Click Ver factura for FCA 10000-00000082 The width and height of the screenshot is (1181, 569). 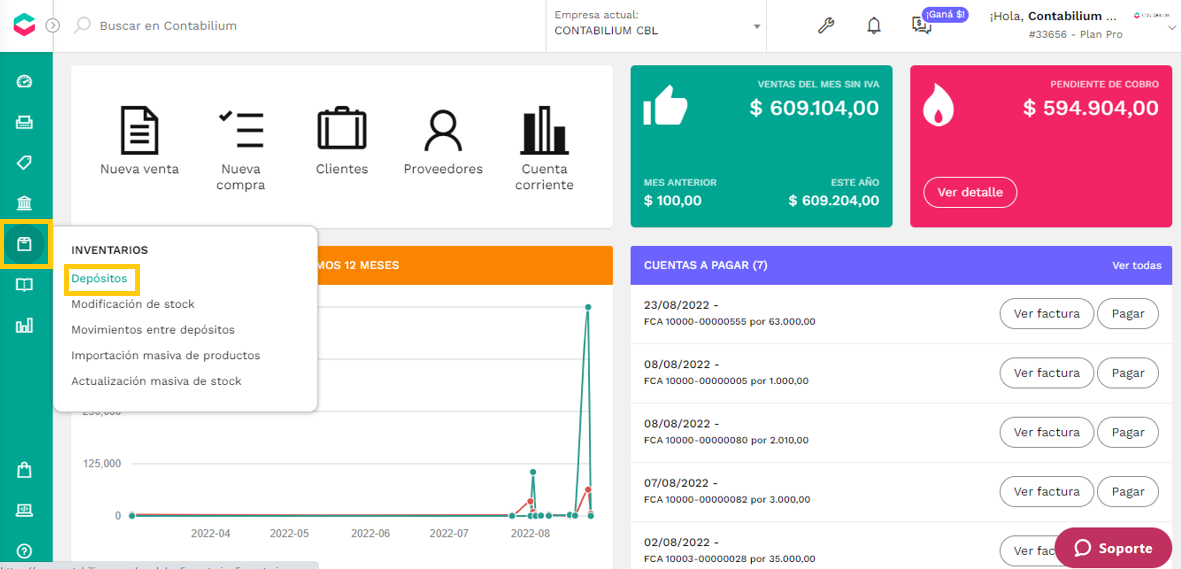[x=1046, y=491]
